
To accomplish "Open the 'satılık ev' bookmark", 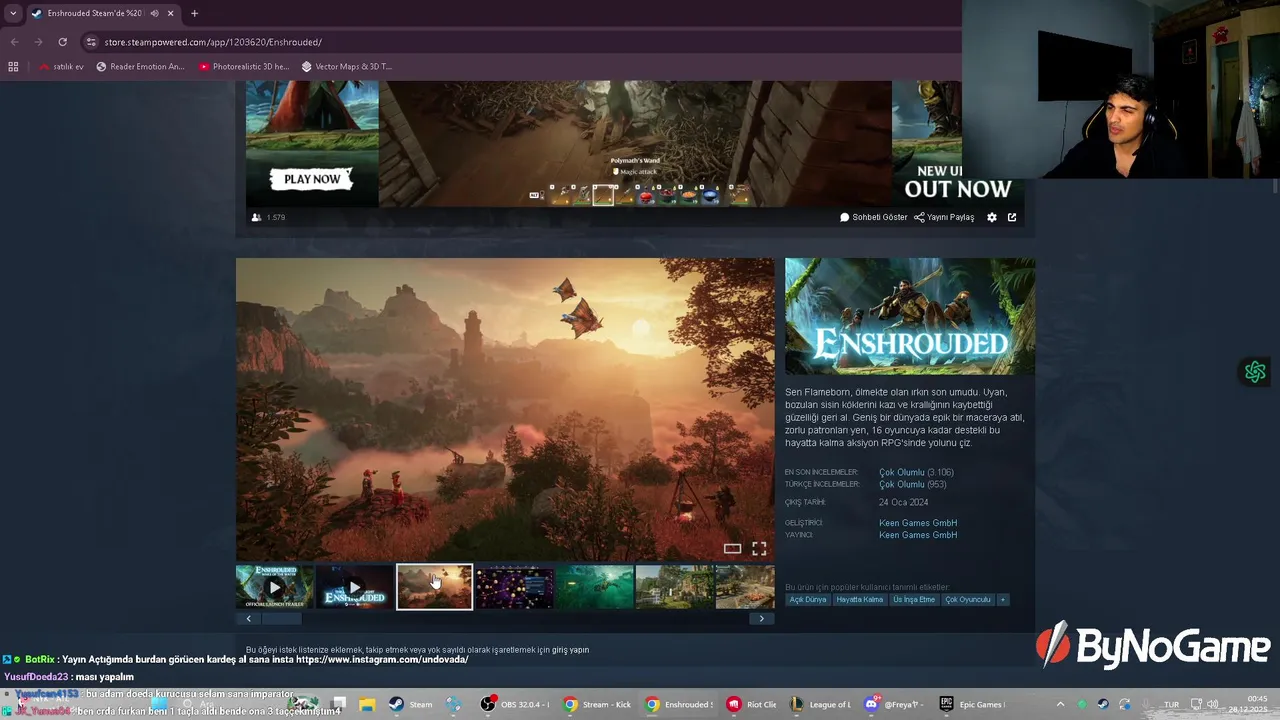I will [x=61, y=67].
